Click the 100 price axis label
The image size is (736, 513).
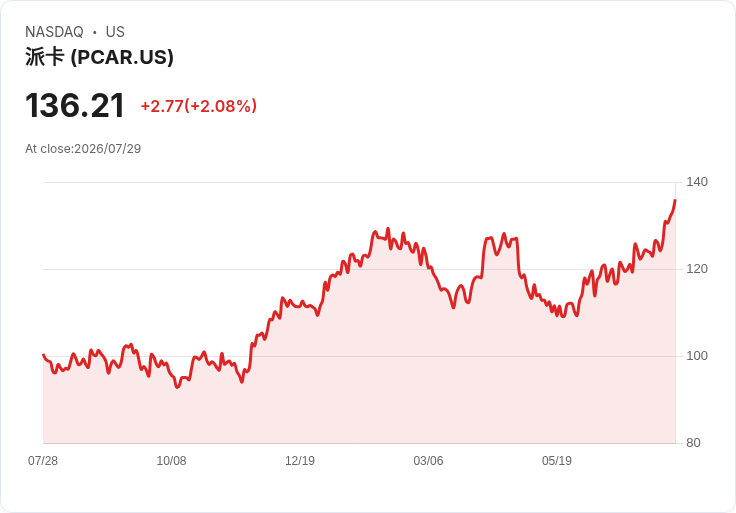(697, 356)
